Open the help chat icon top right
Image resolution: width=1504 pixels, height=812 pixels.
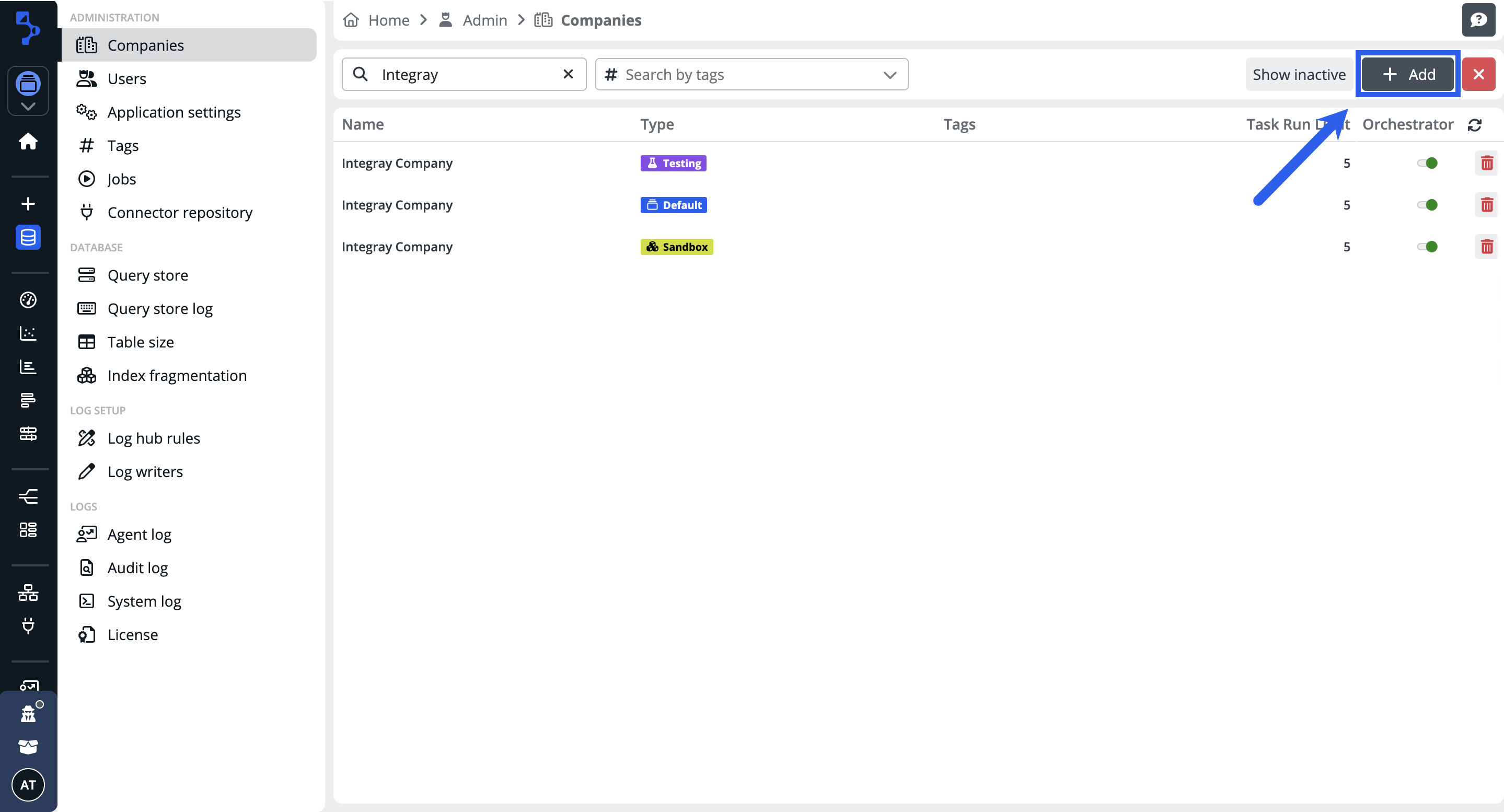click(x=1478, y=20)
